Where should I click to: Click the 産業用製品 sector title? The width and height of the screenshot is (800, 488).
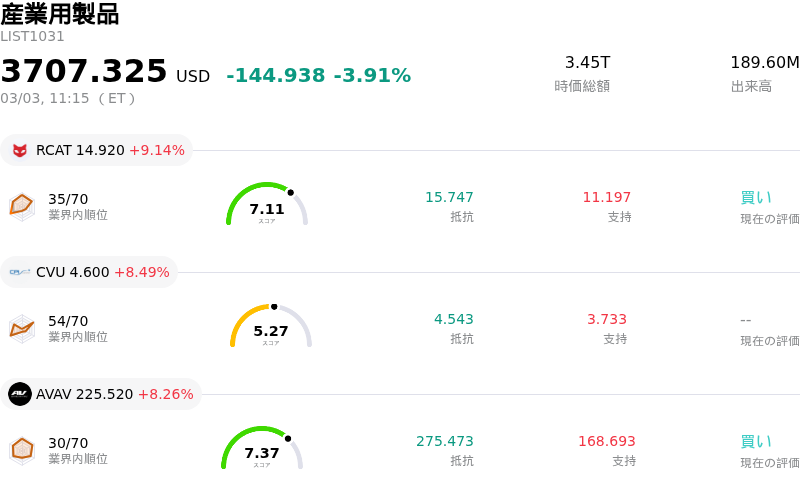click(60, 14)
